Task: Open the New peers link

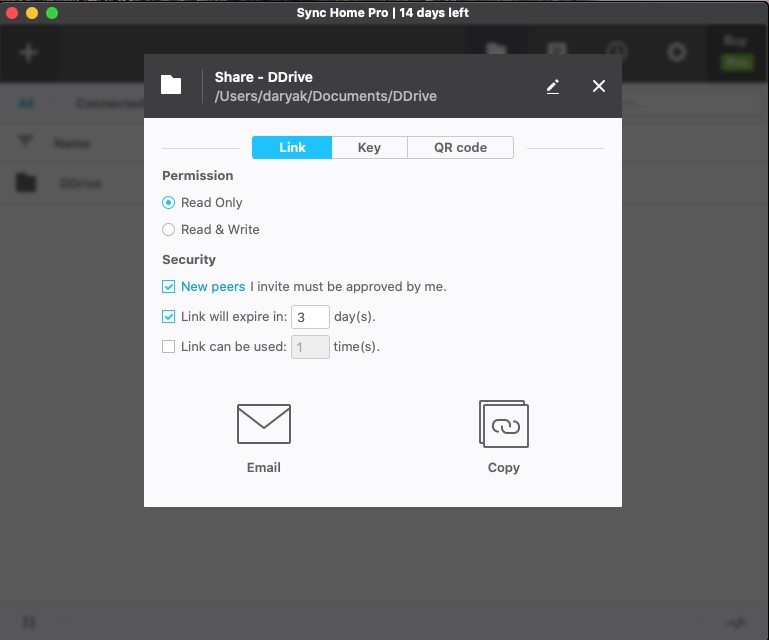Action: click(213, 286)
